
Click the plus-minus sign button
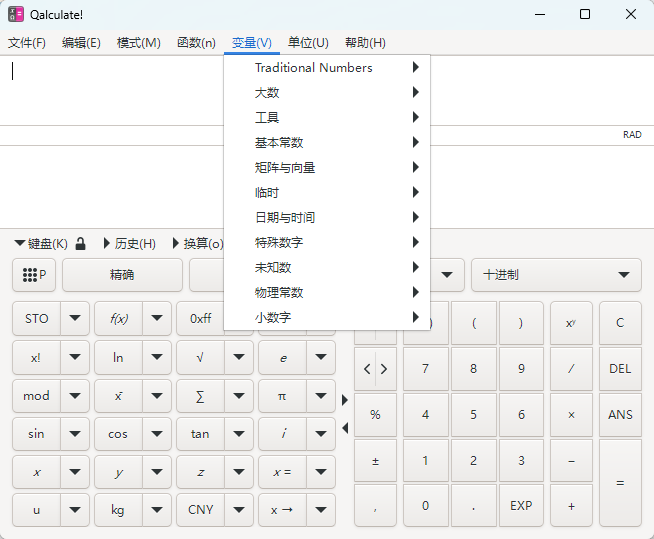pos(375,461)
